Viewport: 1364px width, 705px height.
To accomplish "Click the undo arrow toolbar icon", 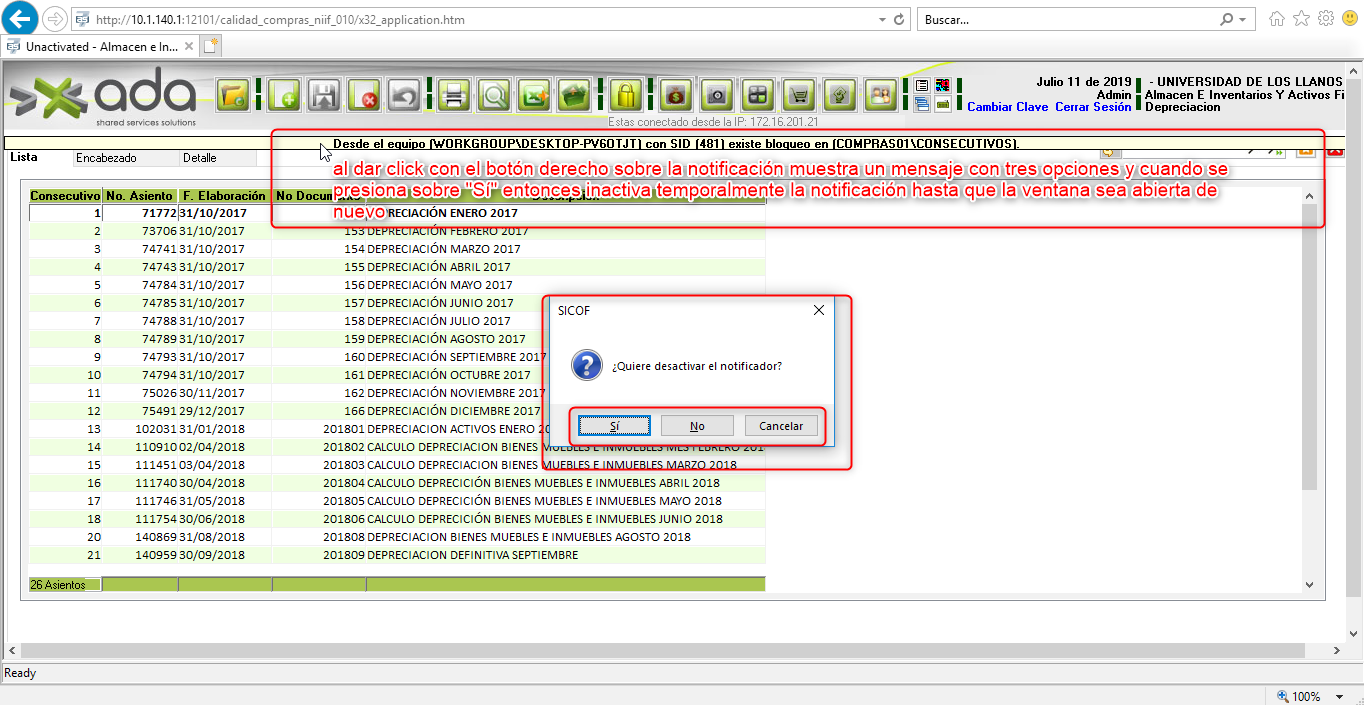I will coord(403,96).
